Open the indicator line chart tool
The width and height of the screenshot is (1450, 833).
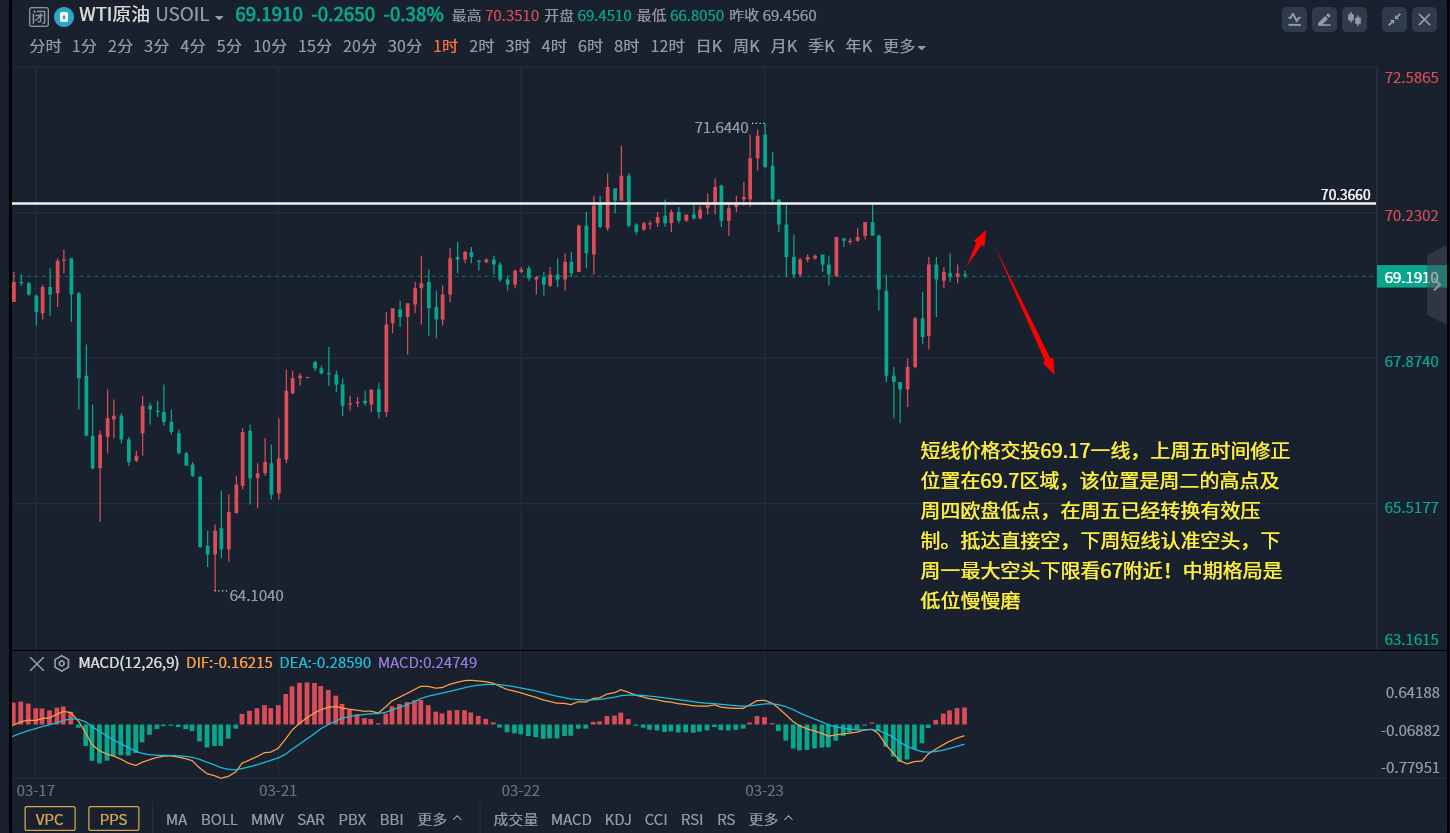pyautogui.click(x=1295, y=18)
